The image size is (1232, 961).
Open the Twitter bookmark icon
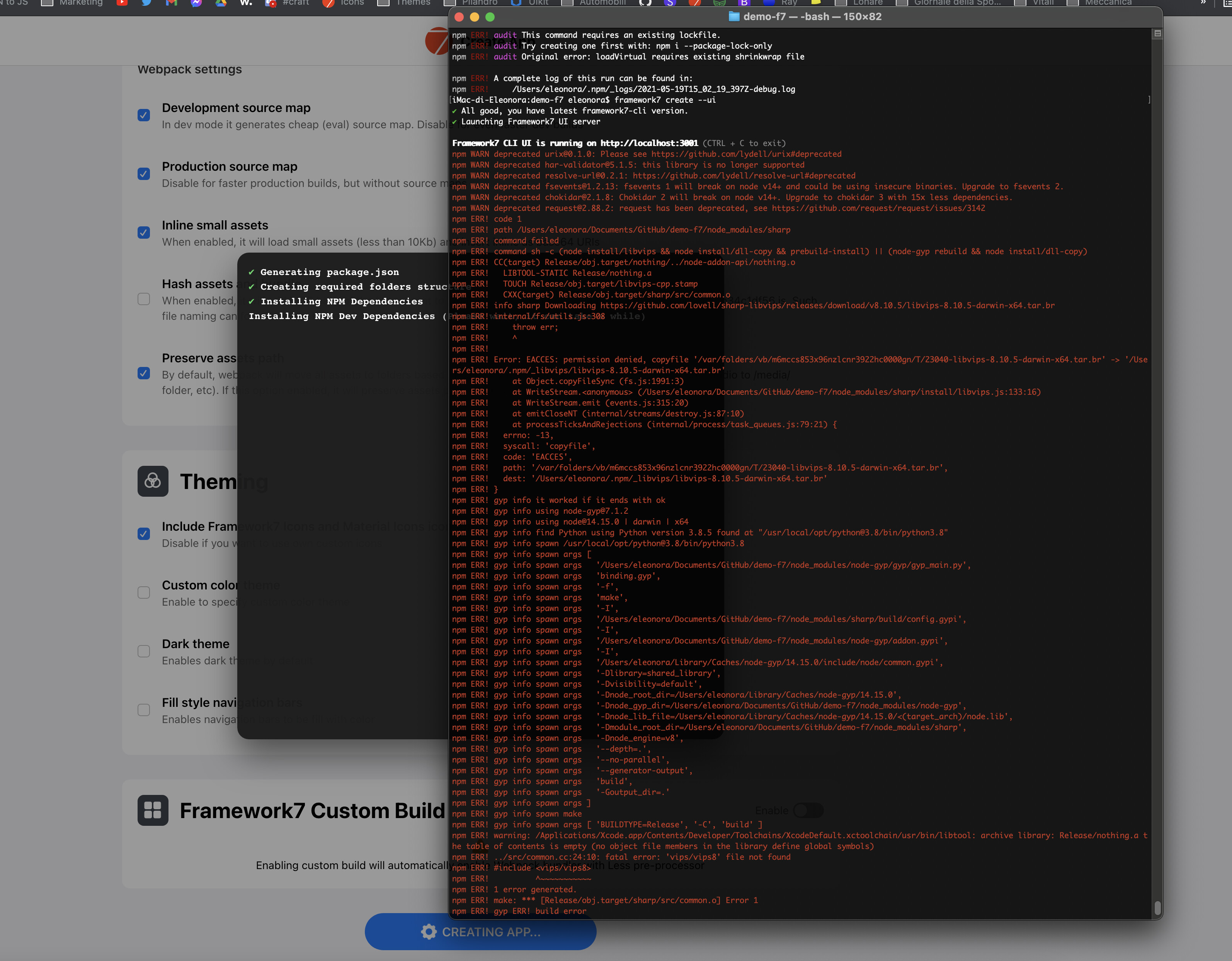tap(146, 3)
